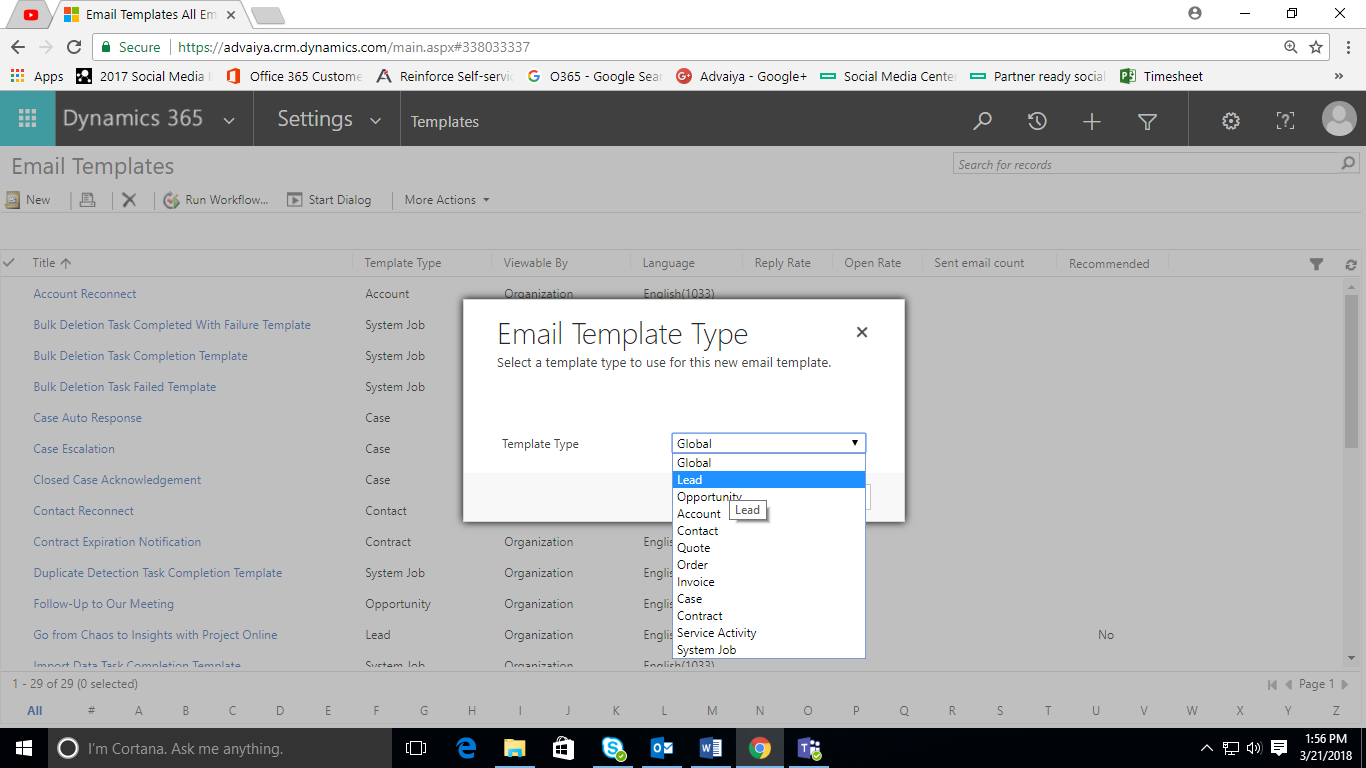Open Skype from the taskbar
This screenshot has width=1366, height=768.
[x=613, y=748]
